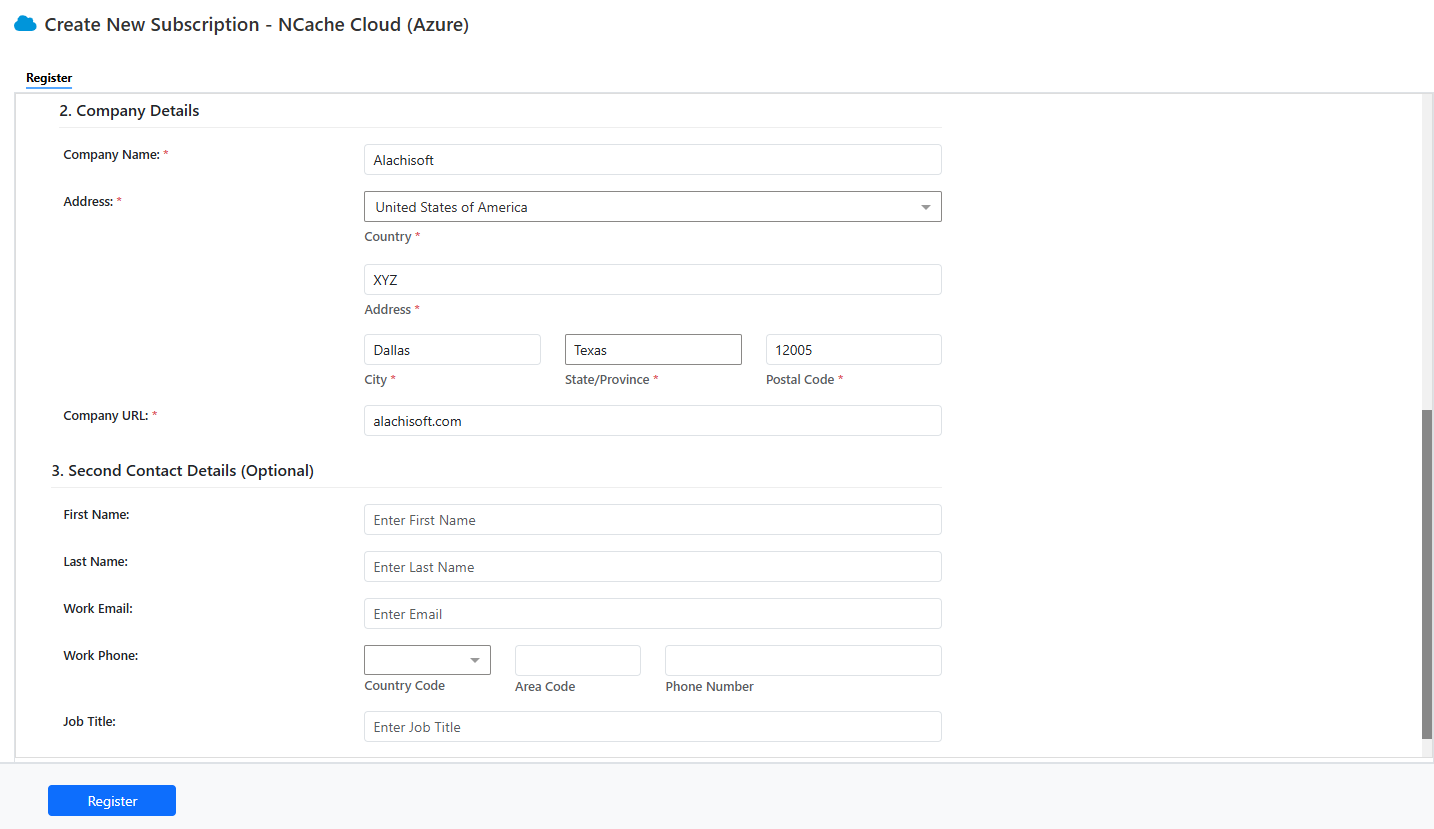Click the City field containing Dallas
1434x829 pixels.
point(453,350)
